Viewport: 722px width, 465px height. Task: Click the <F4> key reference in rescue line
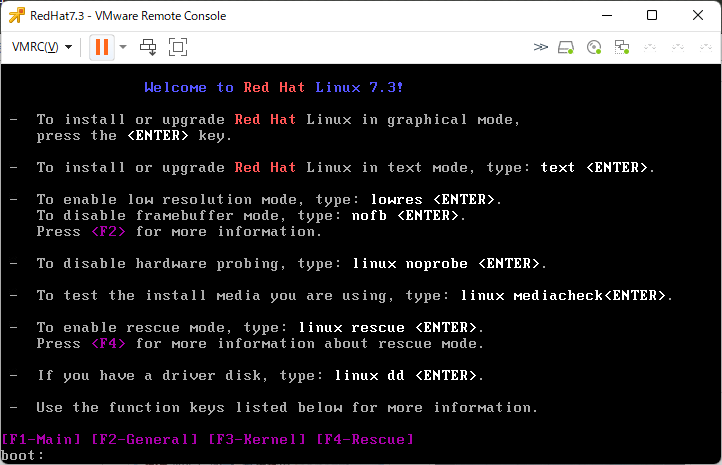[108, 343]
